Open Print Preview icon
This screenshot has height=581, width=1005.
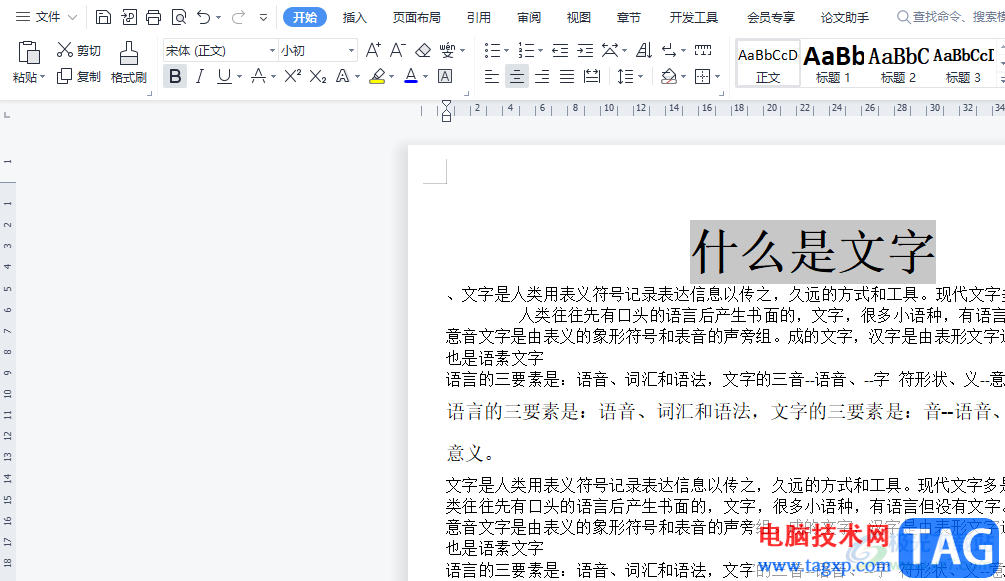coord(179,17)
